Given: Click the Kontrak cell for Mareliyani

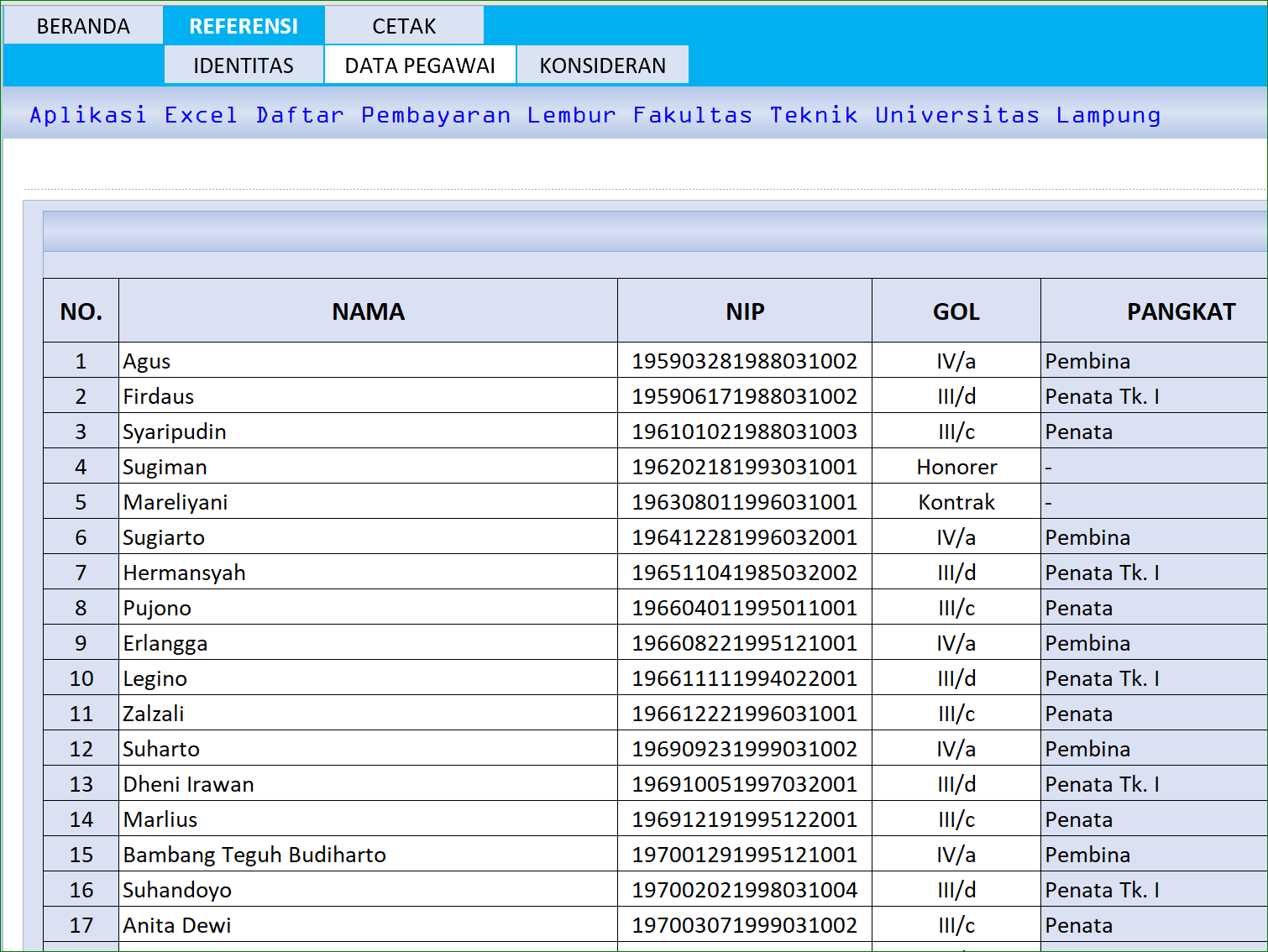Looking at the screenshot, I should [955, 501].
